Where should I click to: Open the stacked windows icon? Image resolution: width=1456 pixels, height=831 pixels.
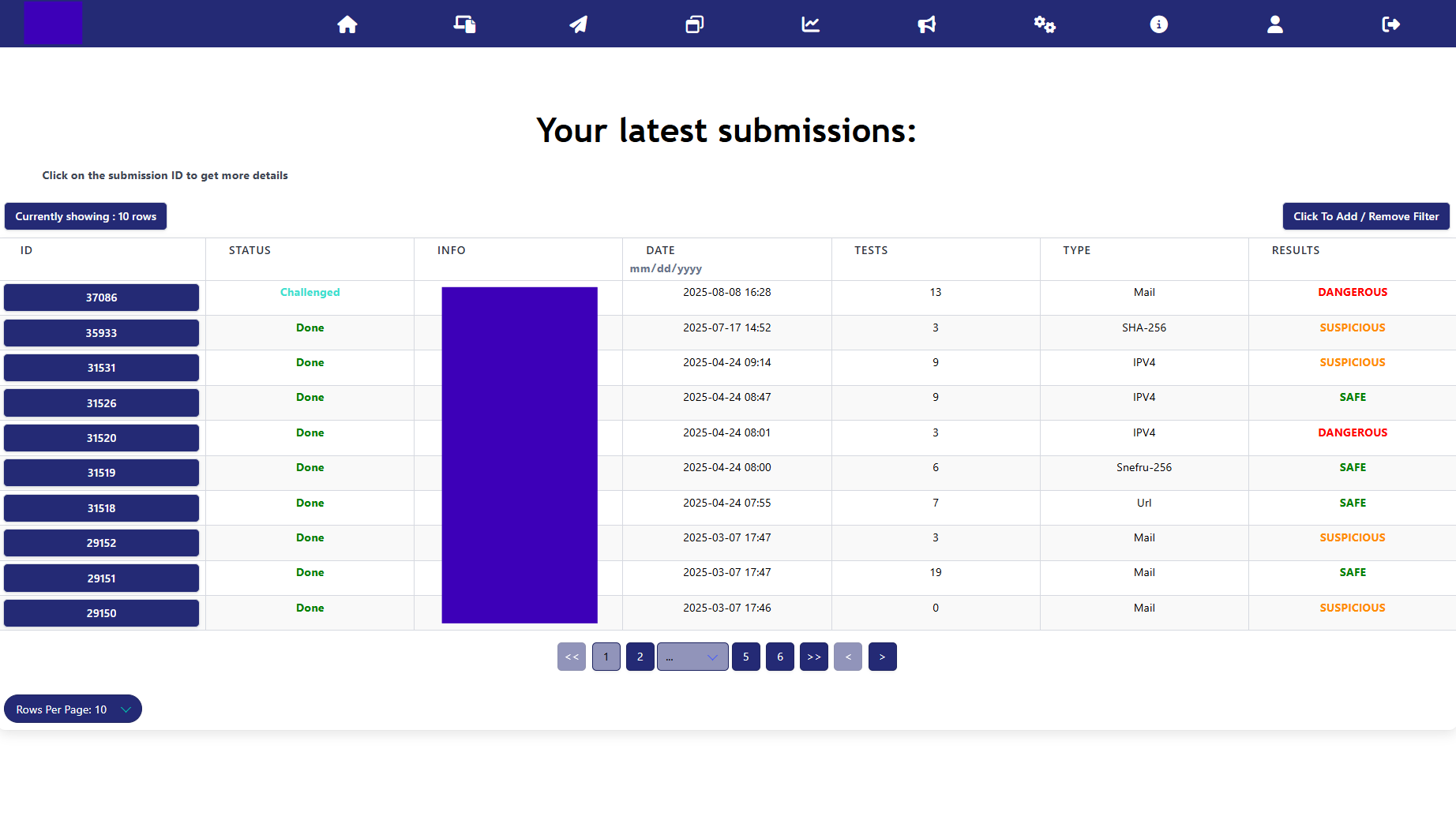click(695, 24)
